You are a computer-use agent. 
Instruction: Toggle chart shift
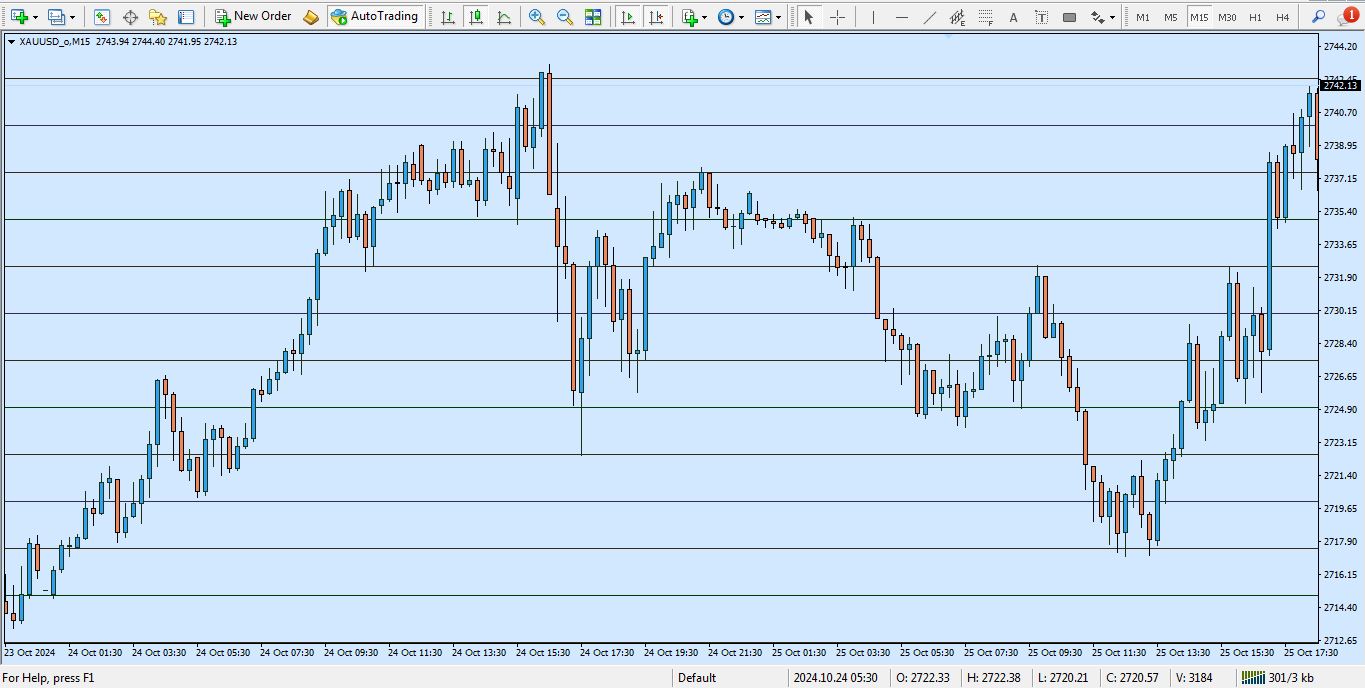[x=655, y=17]
